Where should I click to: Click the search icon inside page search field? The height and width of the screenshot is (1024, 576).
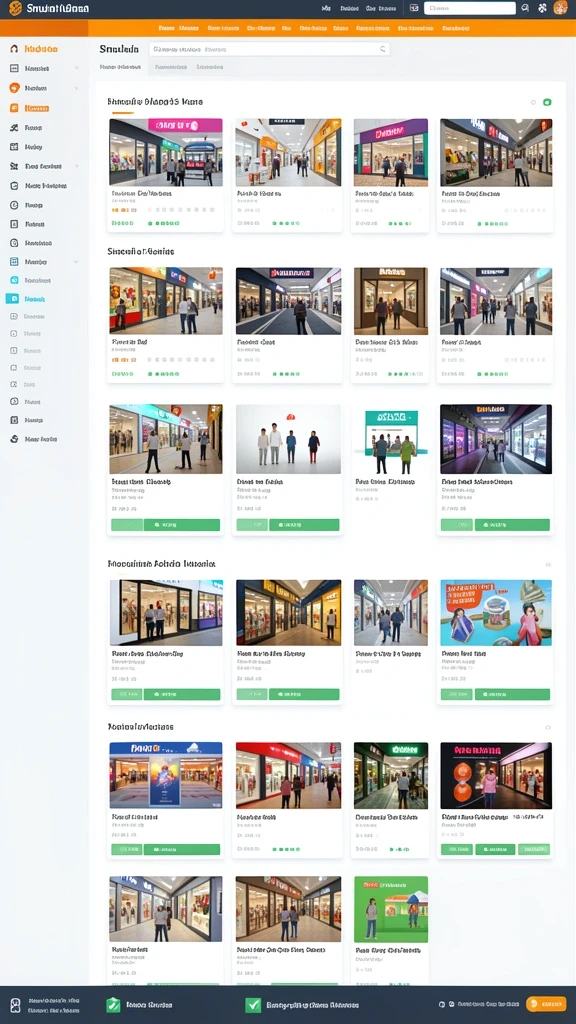coord(383,49)
